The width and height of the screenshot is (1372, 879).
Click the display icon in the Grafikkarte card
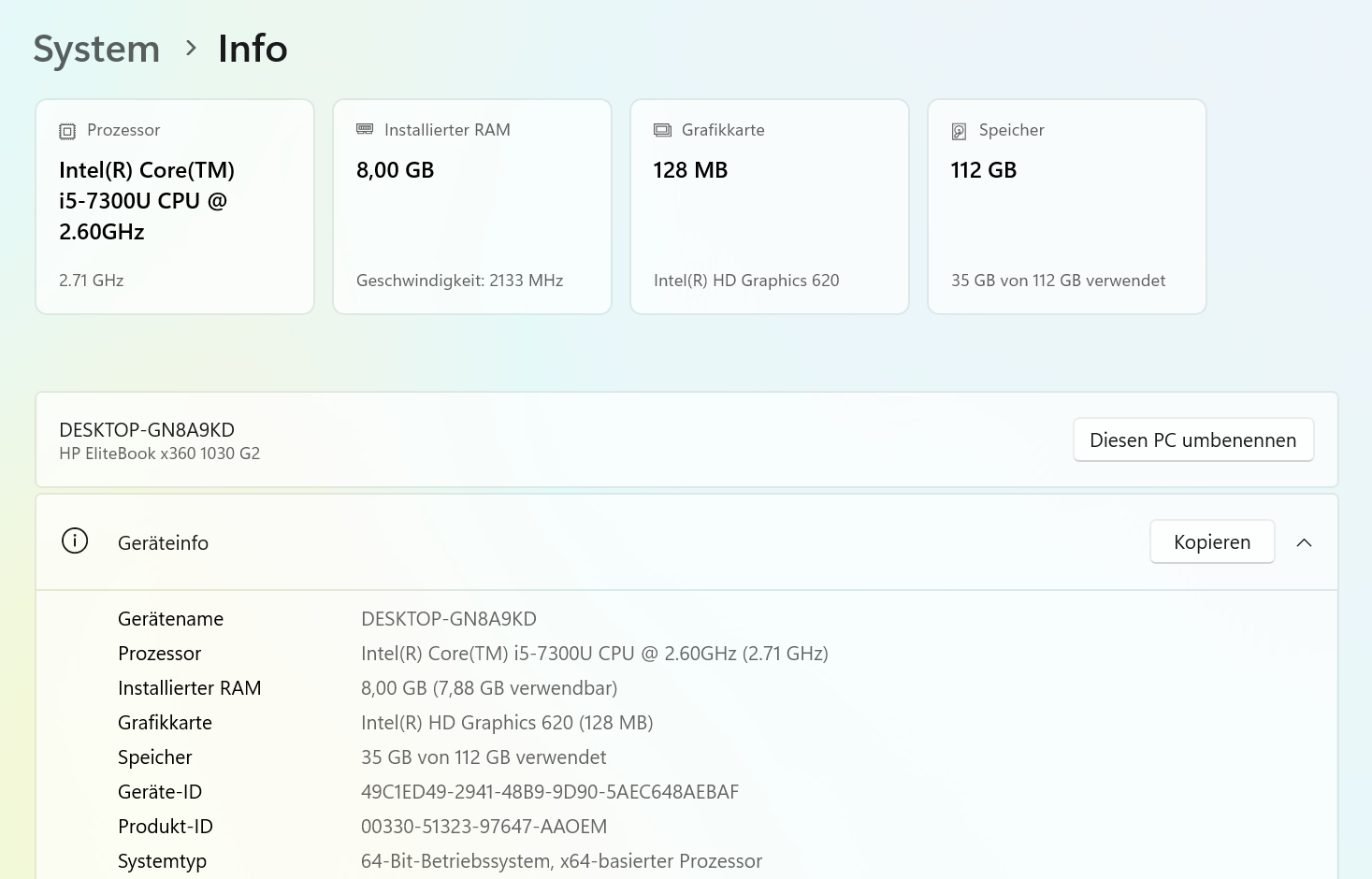pyautogui.click(x=662, y=130)
